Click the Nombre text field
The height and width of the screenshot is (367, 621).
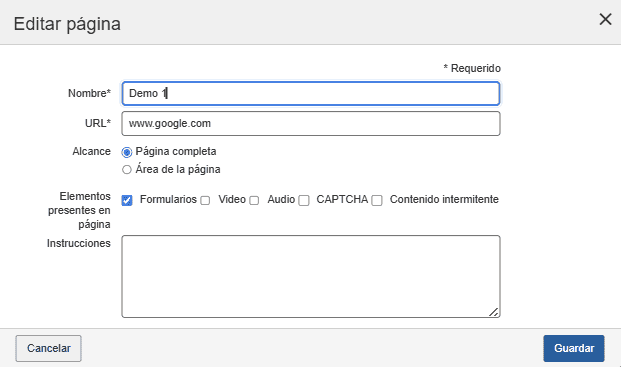310,93
